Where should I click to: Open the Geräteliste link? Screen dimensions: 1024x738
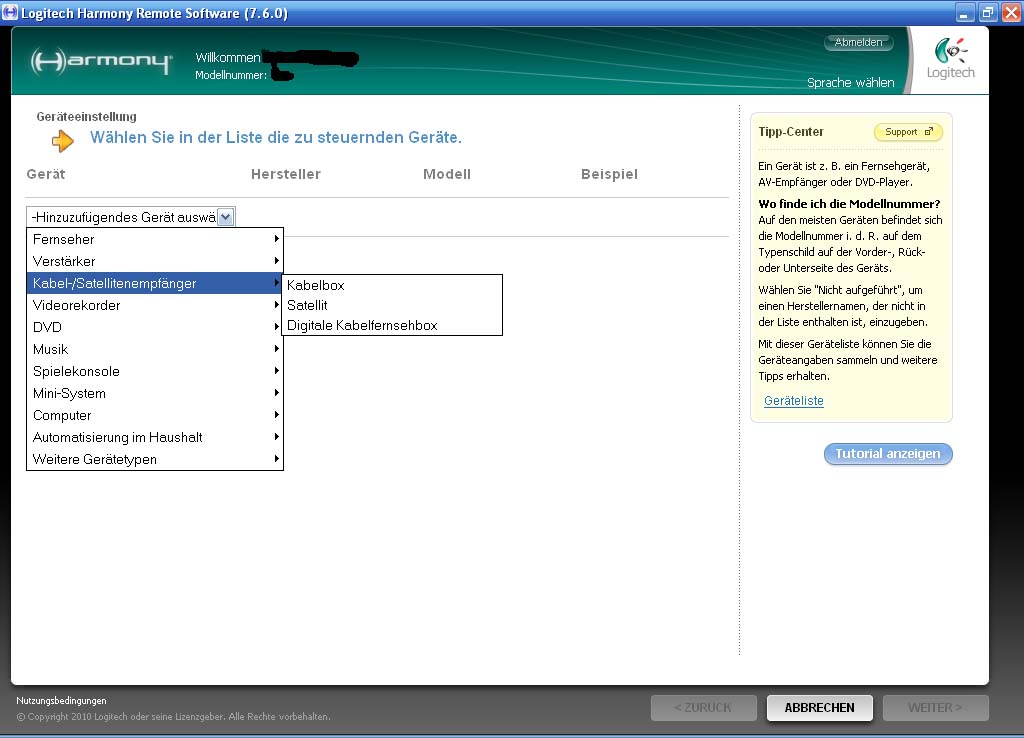pyautogui.click(x=793, y=401)
